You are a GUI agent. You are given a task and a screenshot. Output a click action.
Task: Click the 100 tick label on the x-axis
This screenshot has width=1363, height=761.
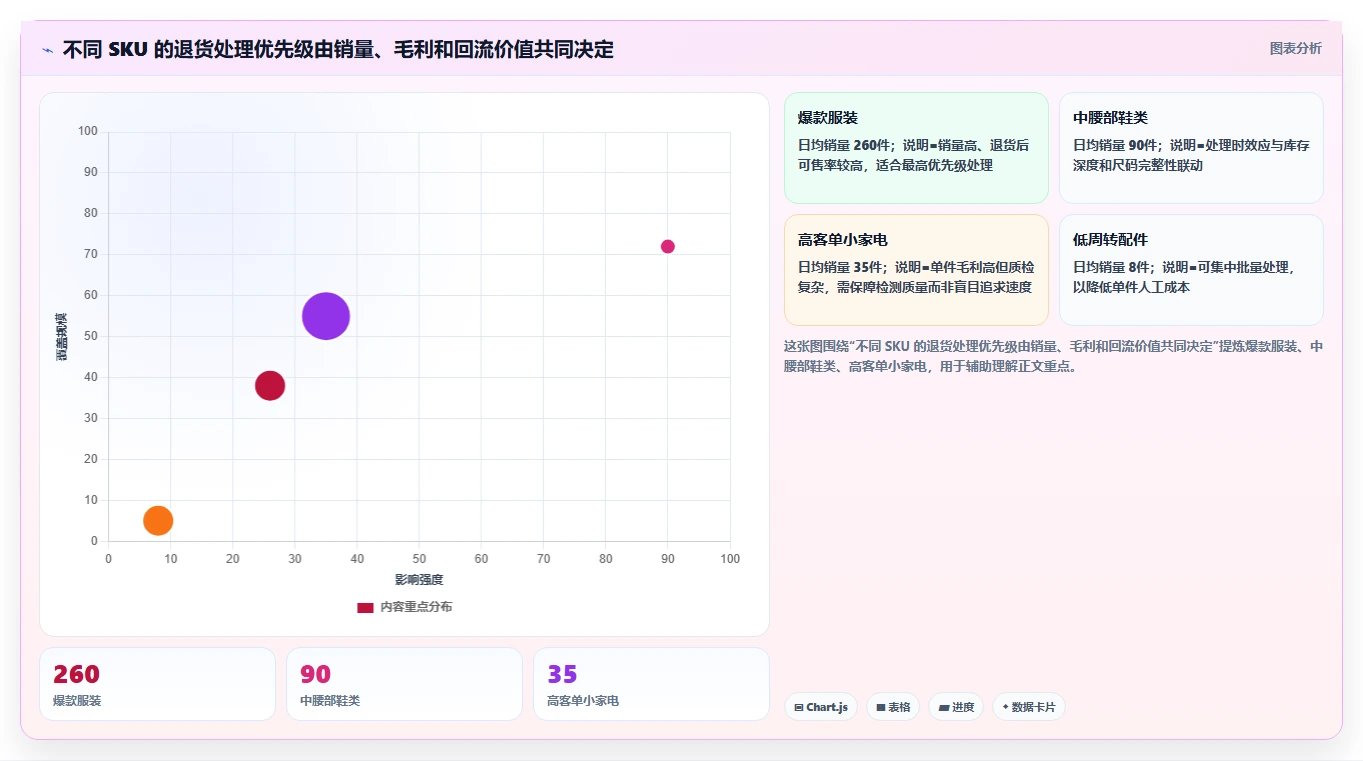pyautogui.click(x=730, y=559)
